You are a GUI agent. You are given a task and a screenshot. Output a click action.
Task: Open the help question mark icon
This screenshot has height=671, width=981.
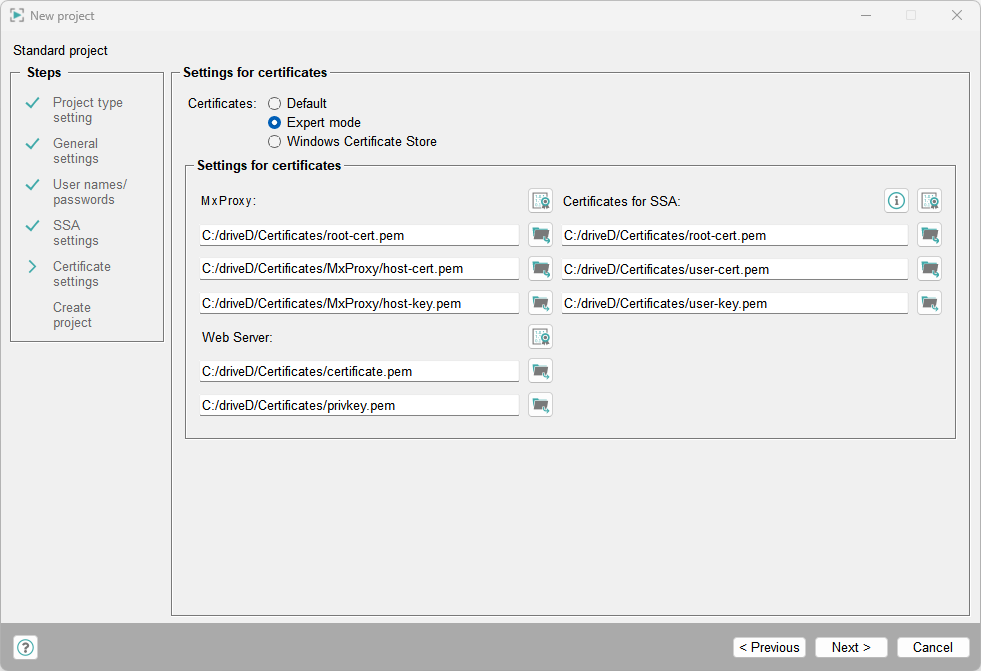click(26, 647)
